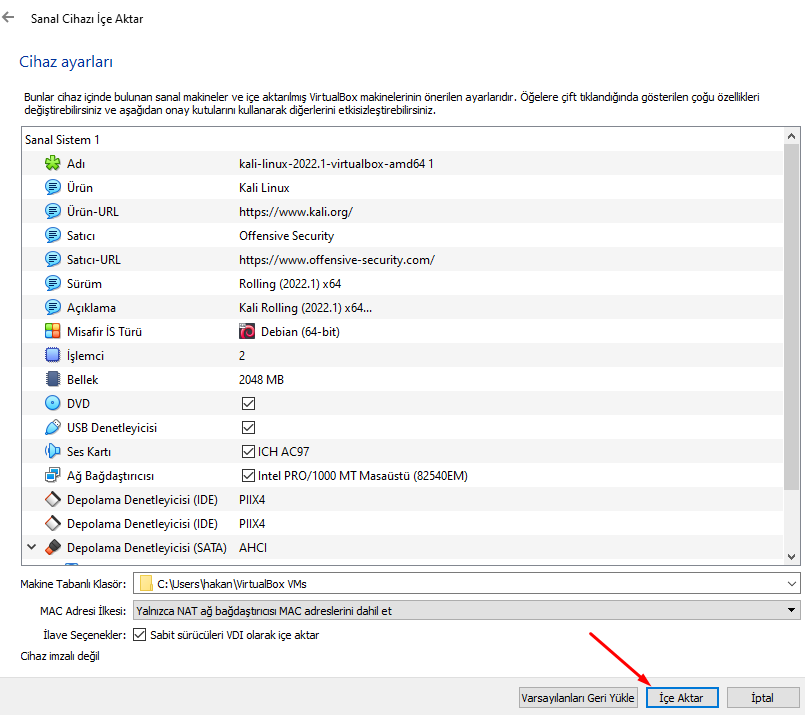Toggle Sabit sürücüleri VDI olarak içe aktar
Screen dimensions: 805x715
tap(140, 634)
